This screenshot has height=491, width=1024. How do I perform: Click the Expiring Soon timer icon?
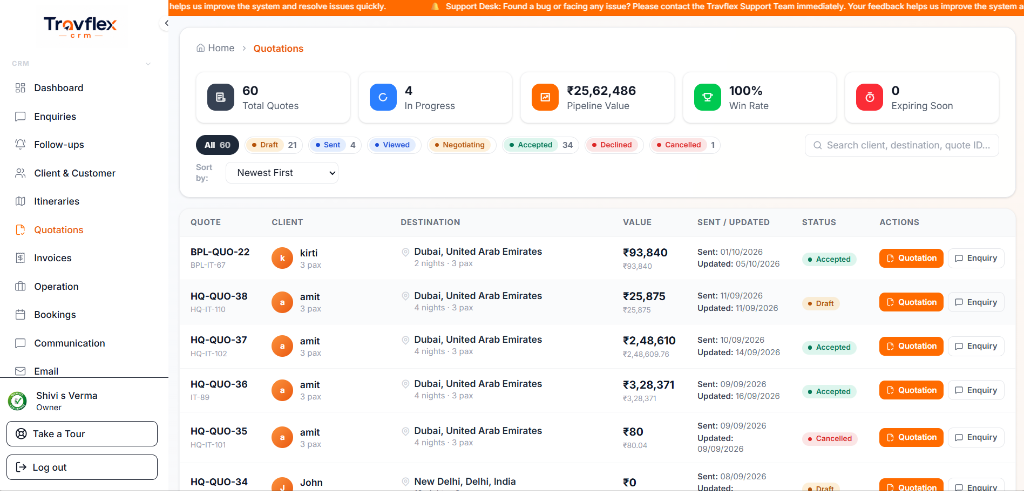[869, 98]
